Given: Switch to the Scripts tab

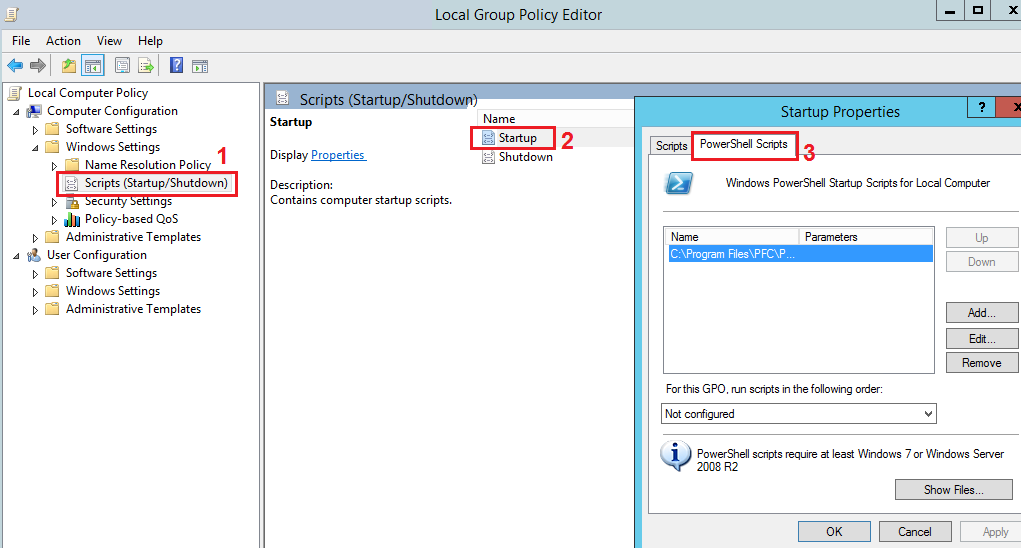Looking at the screenshot, I should [x=671, y=146].
